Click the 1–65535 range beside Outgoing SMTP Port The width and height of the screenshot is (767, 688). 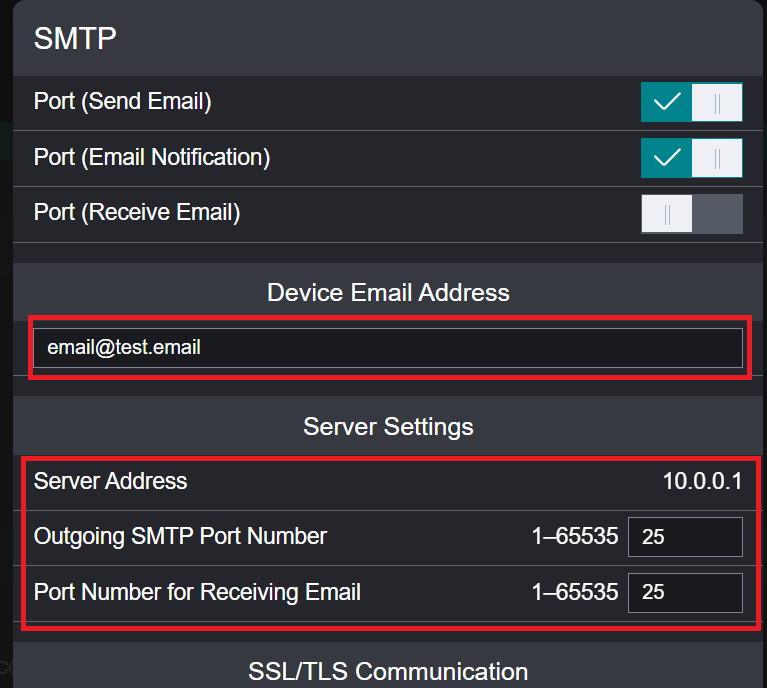tap(575, 537)
